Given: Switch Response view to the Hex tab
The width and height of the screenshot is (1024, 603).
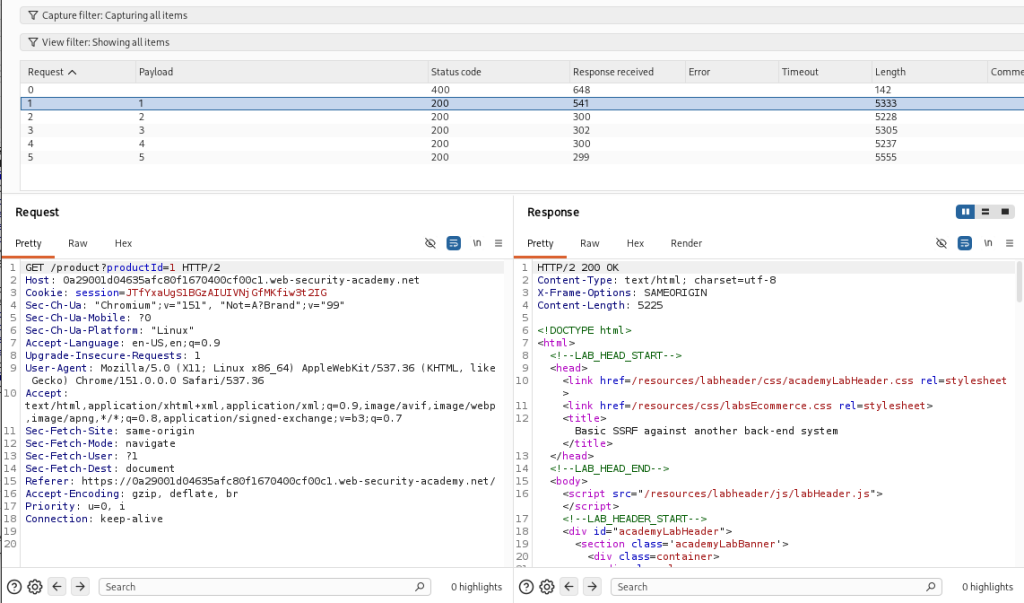Looking at the screenshot, I should pyautogui.click(x=635, y=243).
